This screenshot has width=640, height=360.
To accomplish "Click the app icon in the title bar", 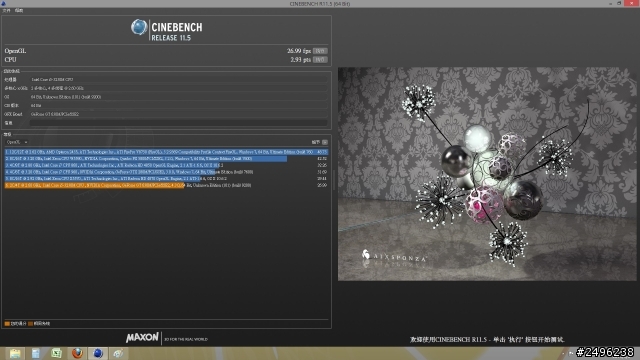I will pos(3,3).
